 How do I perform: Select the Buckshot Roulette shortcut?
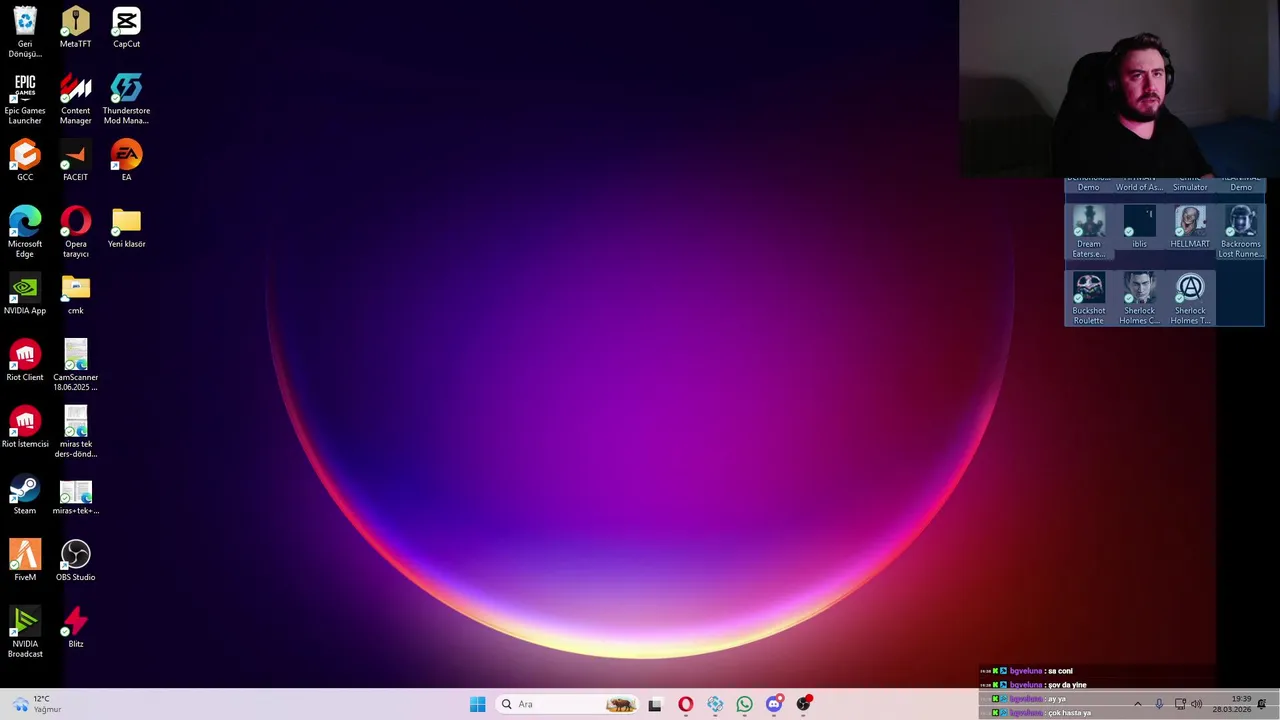point(1088,299)
